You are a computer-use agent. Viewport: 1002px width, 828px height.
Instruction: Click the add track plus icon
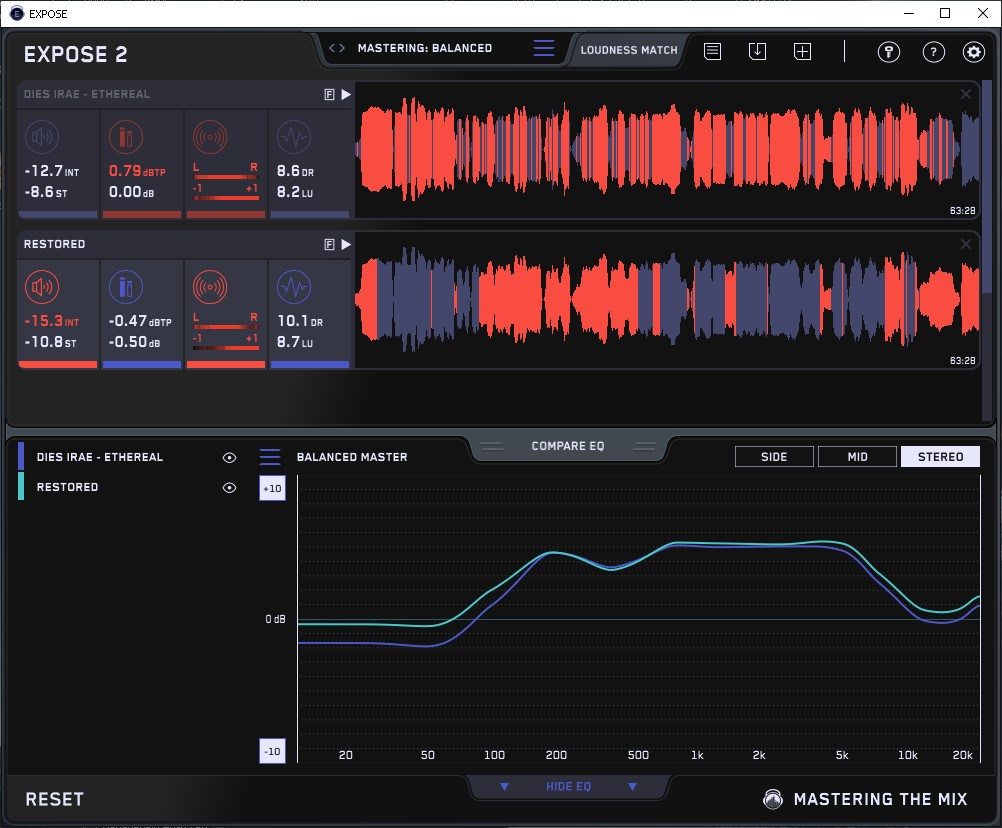click(x=803, y=51)
